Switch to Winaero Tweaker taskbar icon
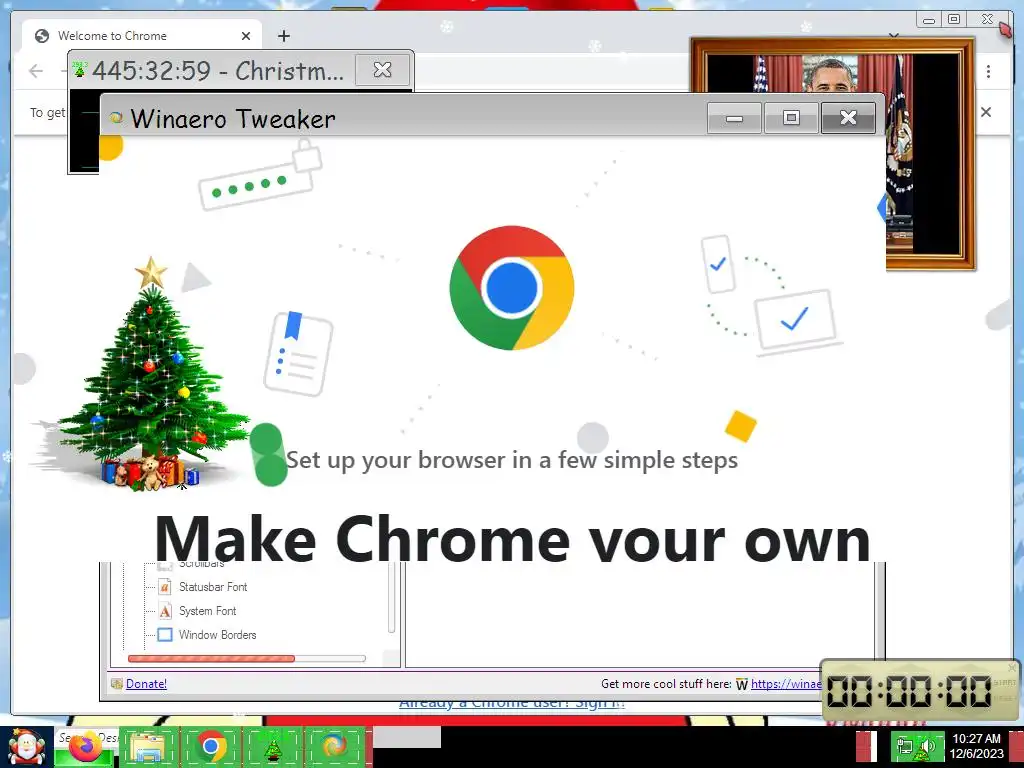The height and width of the screenshot is (768, 1024). coord(334,747)
